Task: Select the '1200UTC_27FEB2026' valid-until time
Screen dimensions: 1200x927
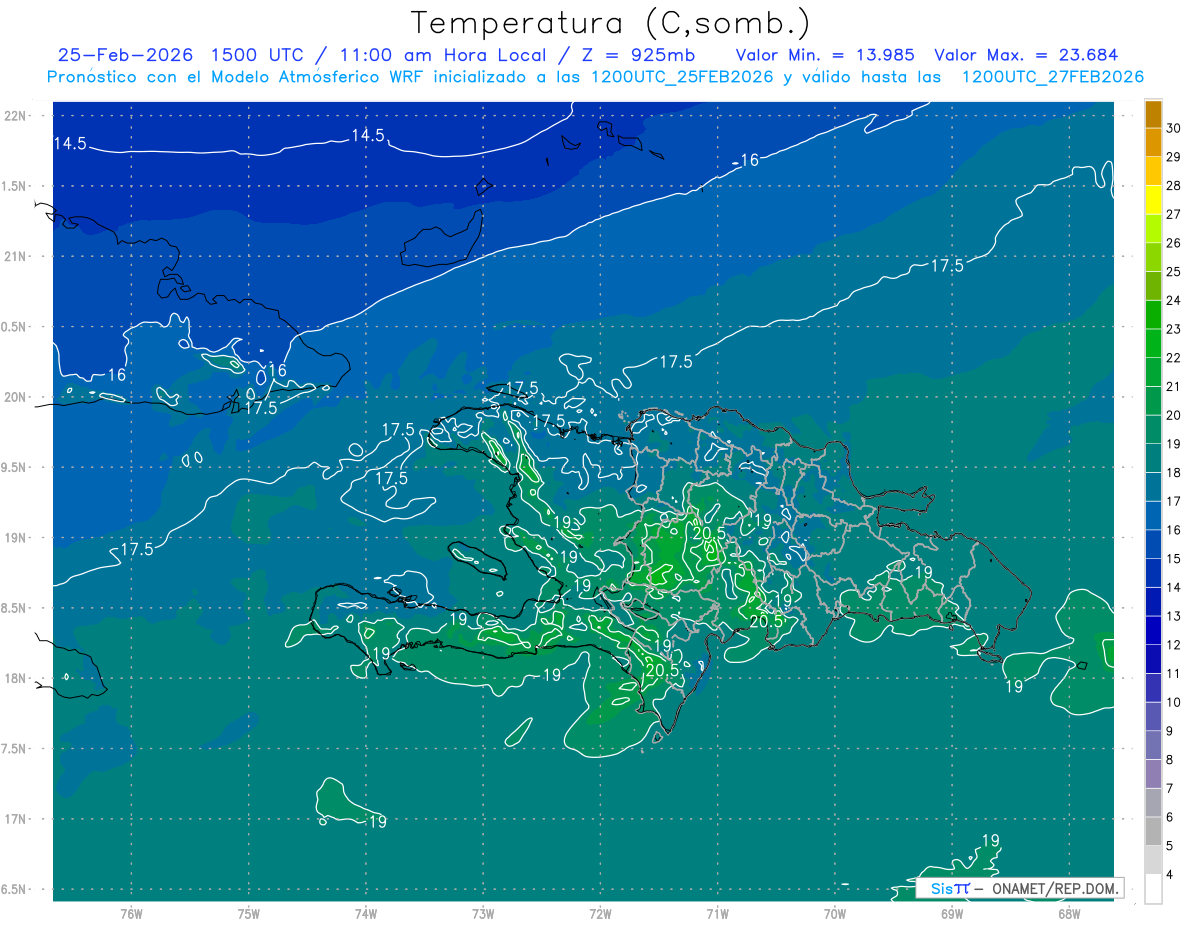Action: tap(1053, 77)
